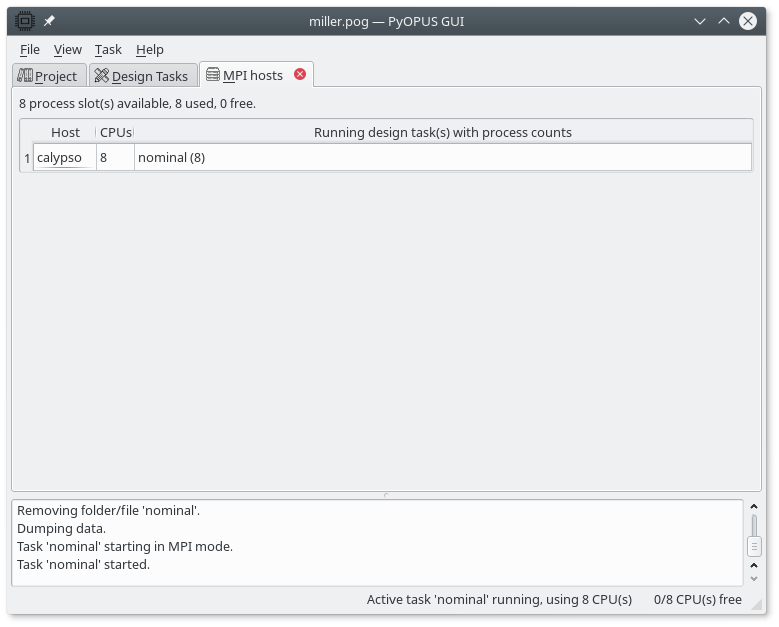Toggle the pin window icon in title bar
The width and height of the screenshot is (779, 627).
click(49, 21)
